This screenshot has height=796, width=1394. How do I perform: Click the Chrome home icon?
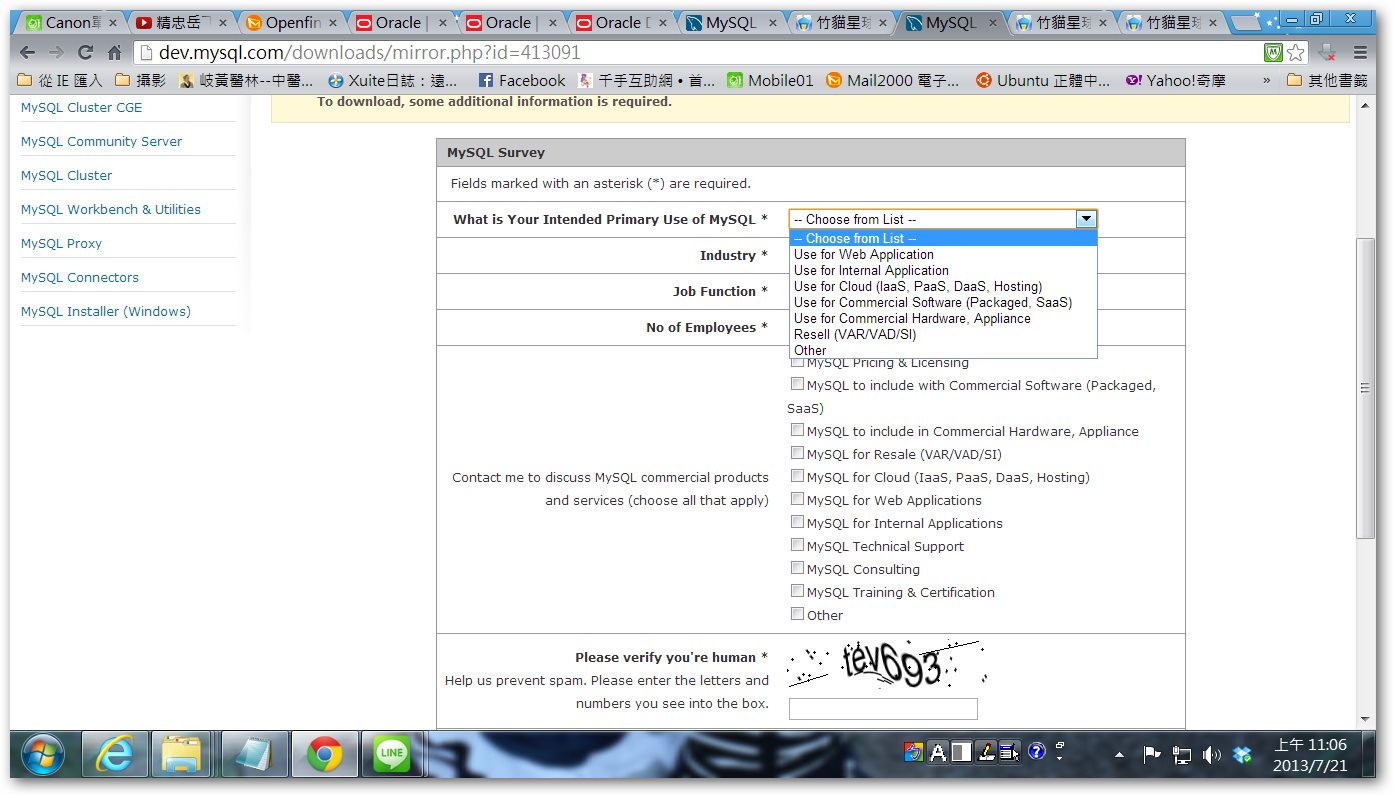(114, 53)
